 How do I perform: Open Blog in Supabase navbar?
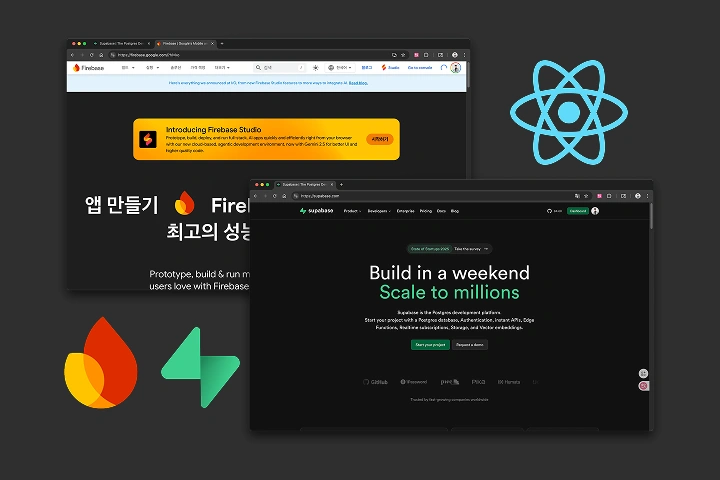455,211
